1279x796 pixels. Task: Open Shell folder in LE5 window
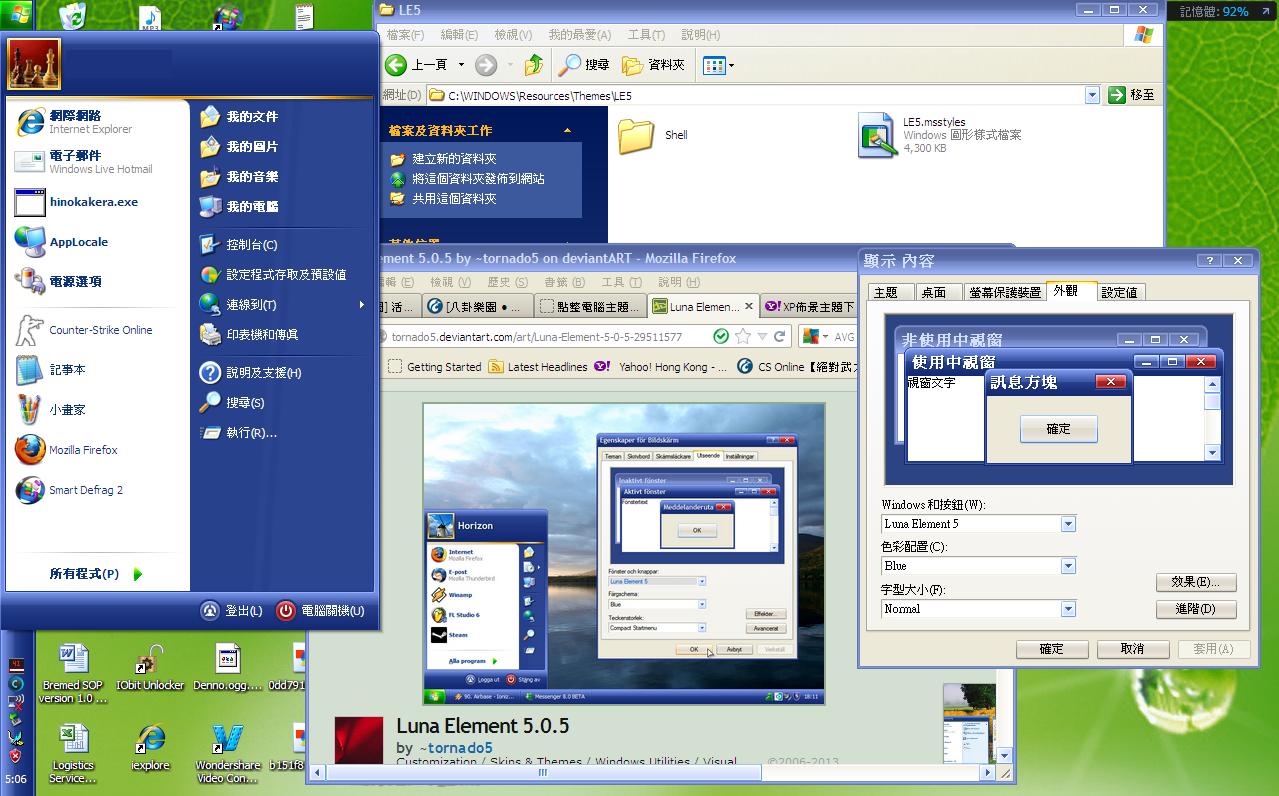(x=653, y=135)
